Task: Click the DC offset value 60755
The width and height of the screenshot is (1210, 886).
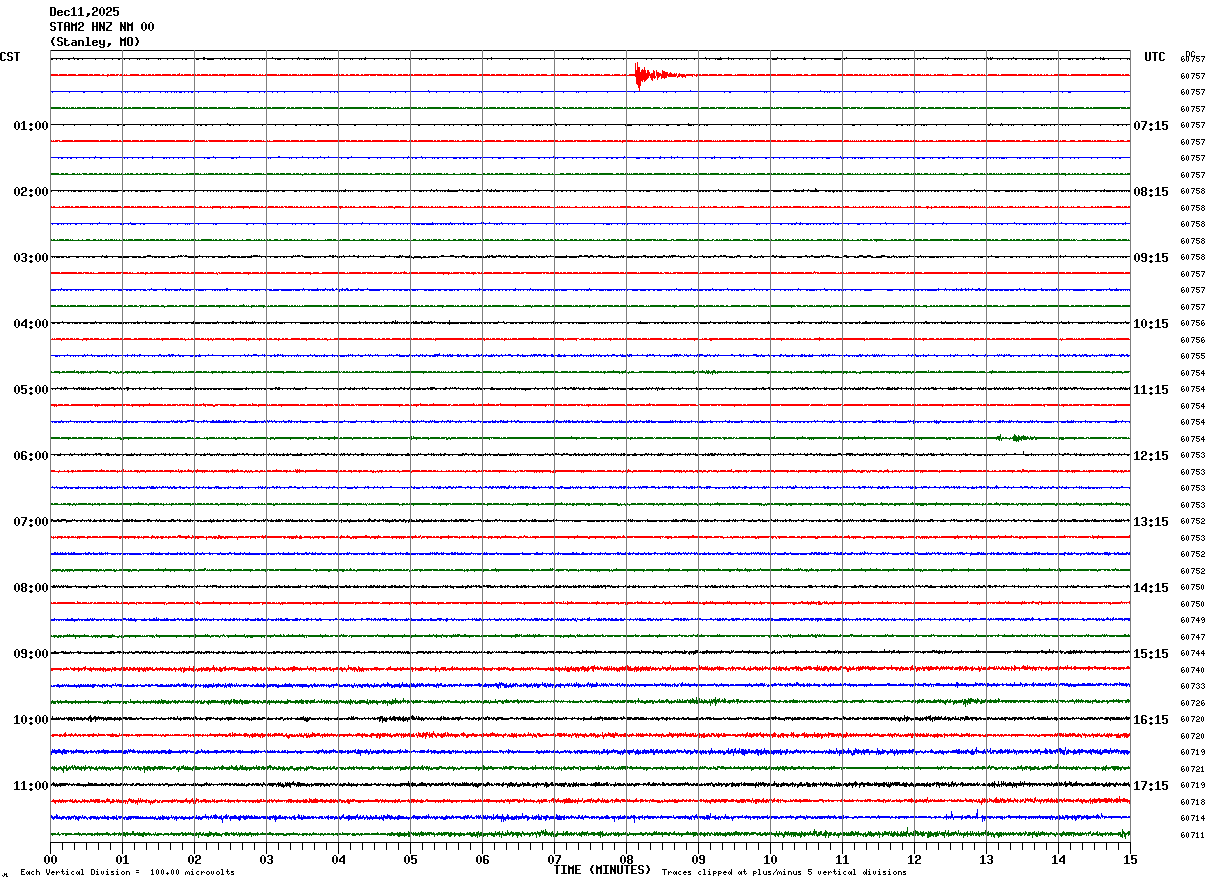Action: tap(1193, 356)
